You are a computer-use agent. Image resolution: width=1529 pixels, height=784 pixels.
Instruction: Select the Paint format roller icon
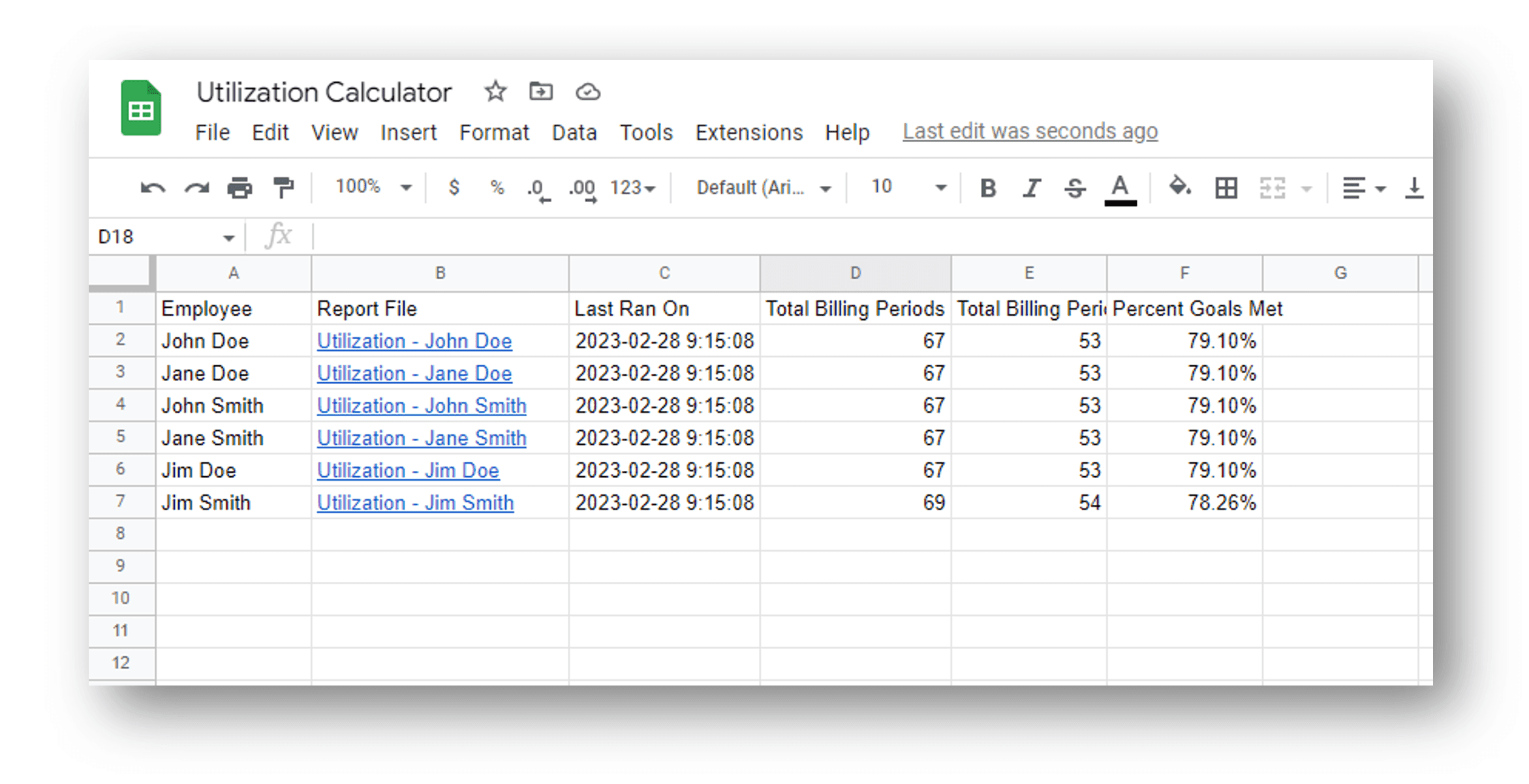pos(283,188)
